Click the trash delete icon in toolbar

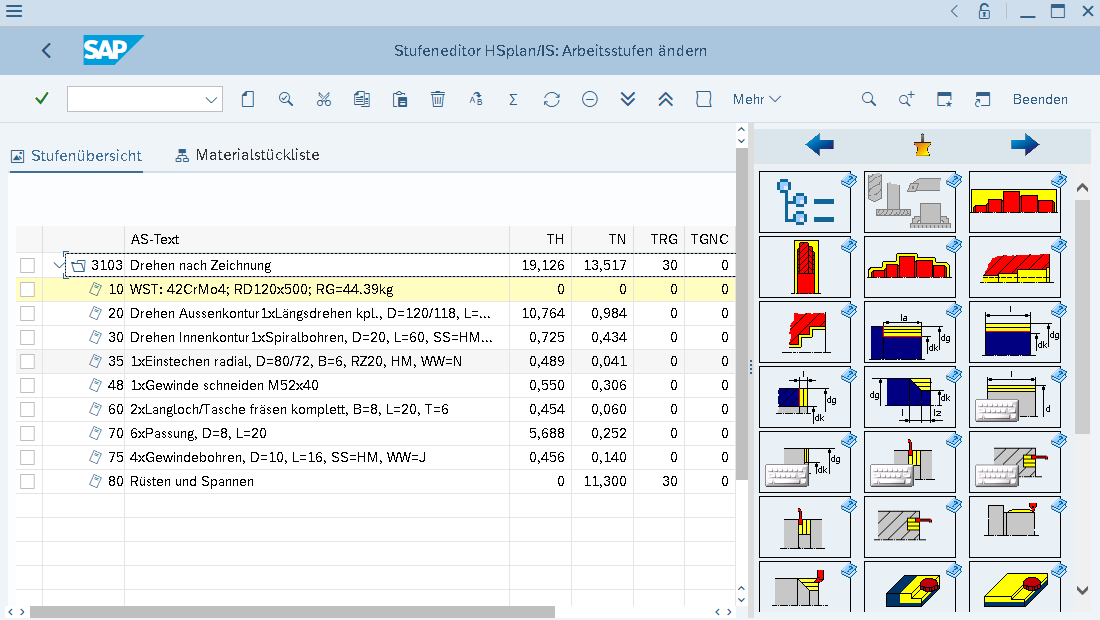coord(438,100)
